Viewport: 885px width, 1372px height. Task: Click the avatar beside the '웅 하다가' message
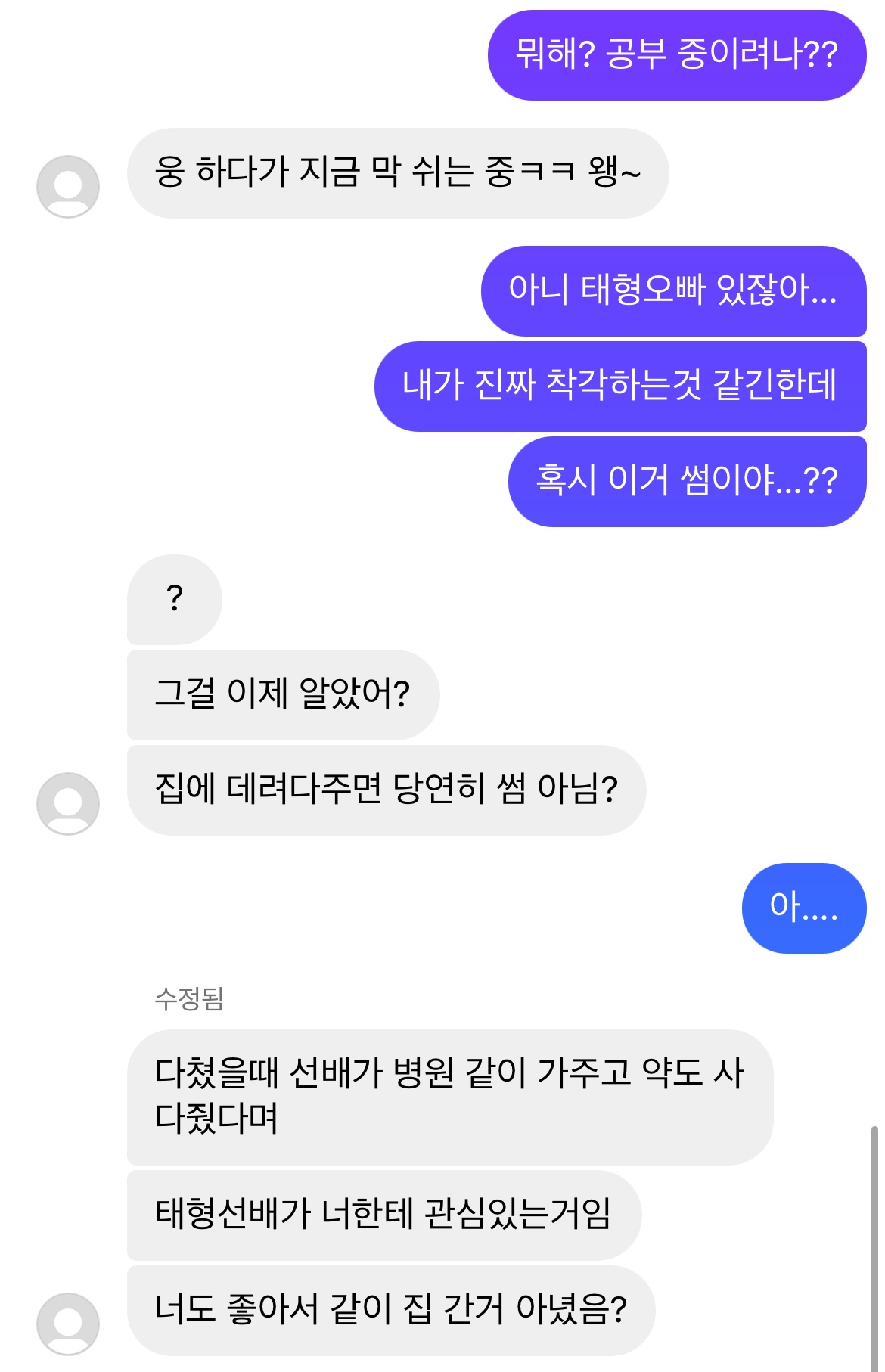[68, 186]
